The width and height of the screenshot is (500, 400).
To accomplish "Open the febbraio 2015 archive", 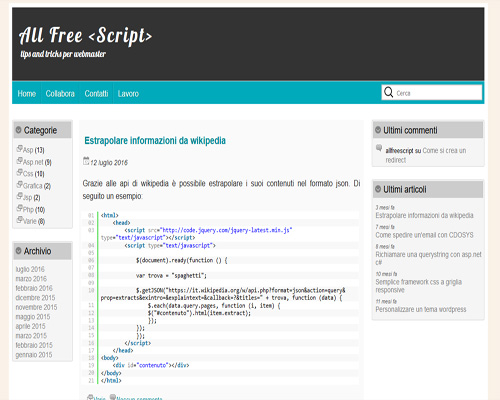I will click(x=34, y=345).
